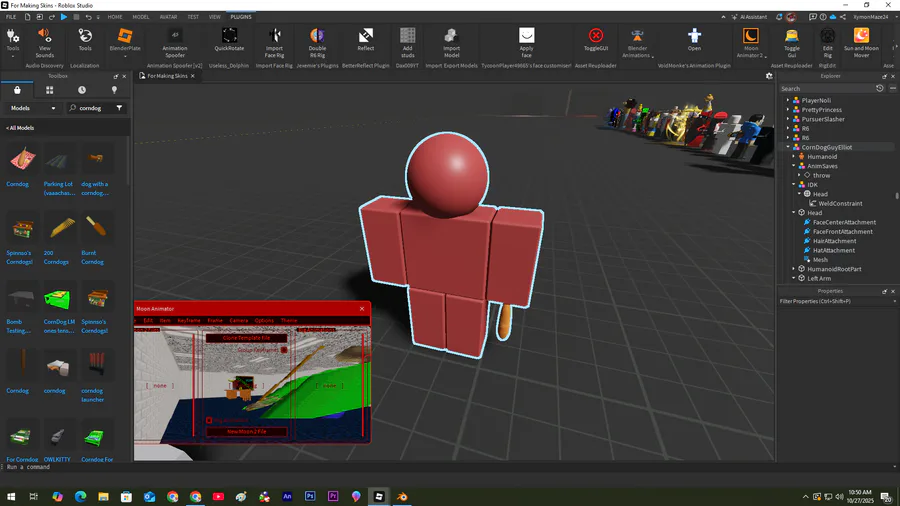Image resolution: width=900 pixels, height=506 pixels.
Task: Click New Moon 2 File button
Action: 246,431
